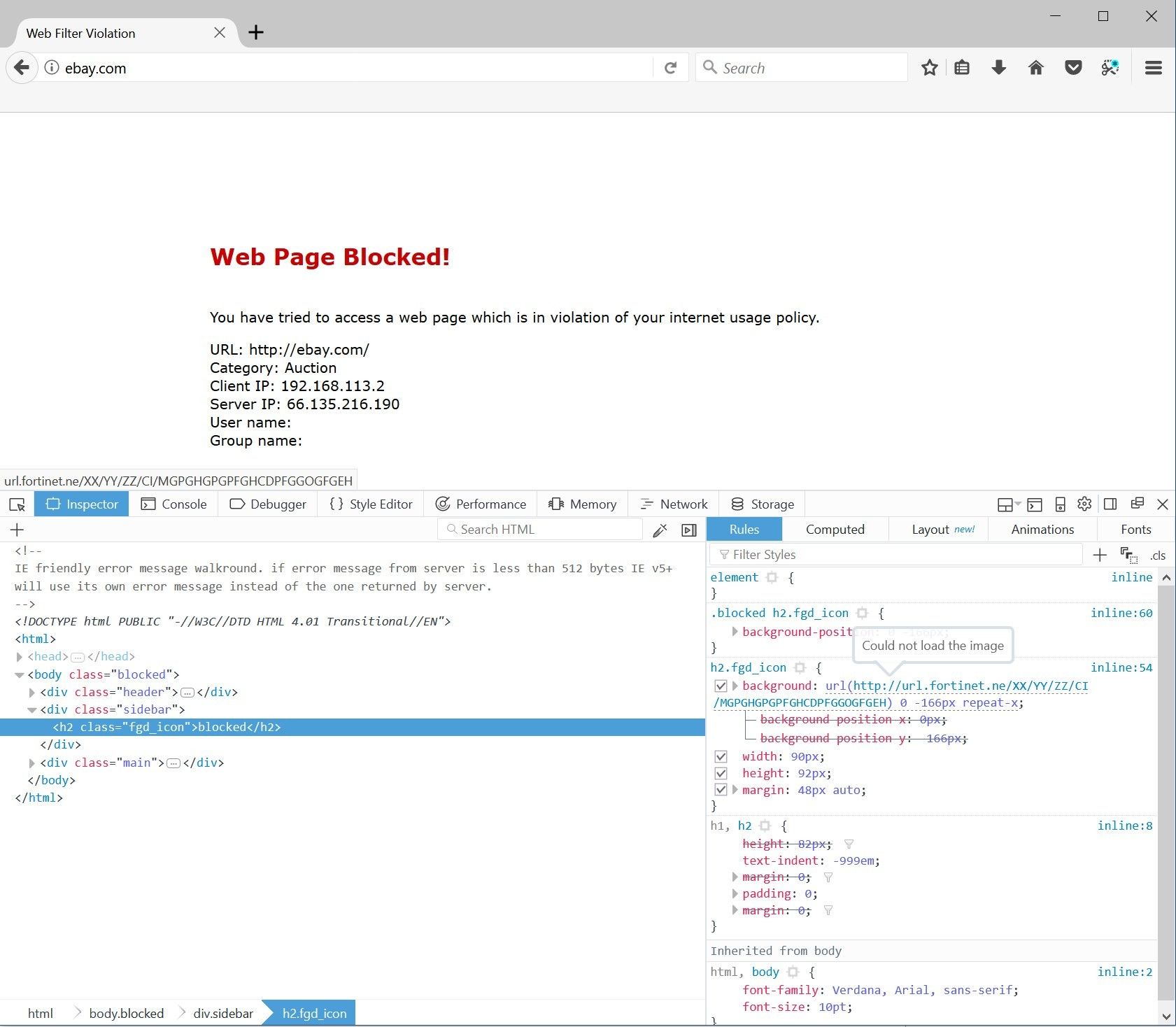Highlight elements matching .blocked h2.fgd_icon selector

point(862,614)
